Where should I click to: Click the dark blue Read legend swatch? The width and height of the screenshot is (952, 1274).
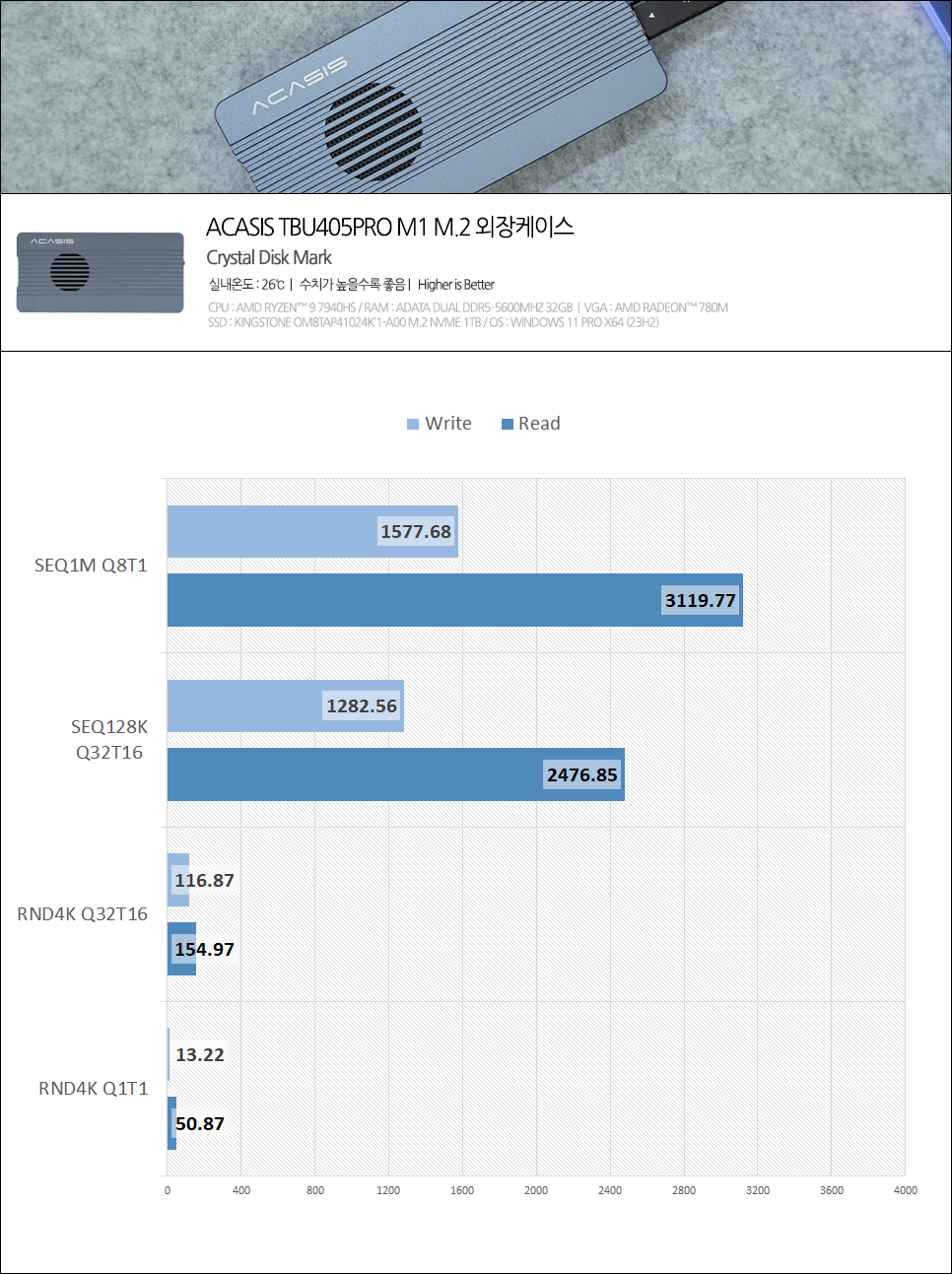[508, 424]
